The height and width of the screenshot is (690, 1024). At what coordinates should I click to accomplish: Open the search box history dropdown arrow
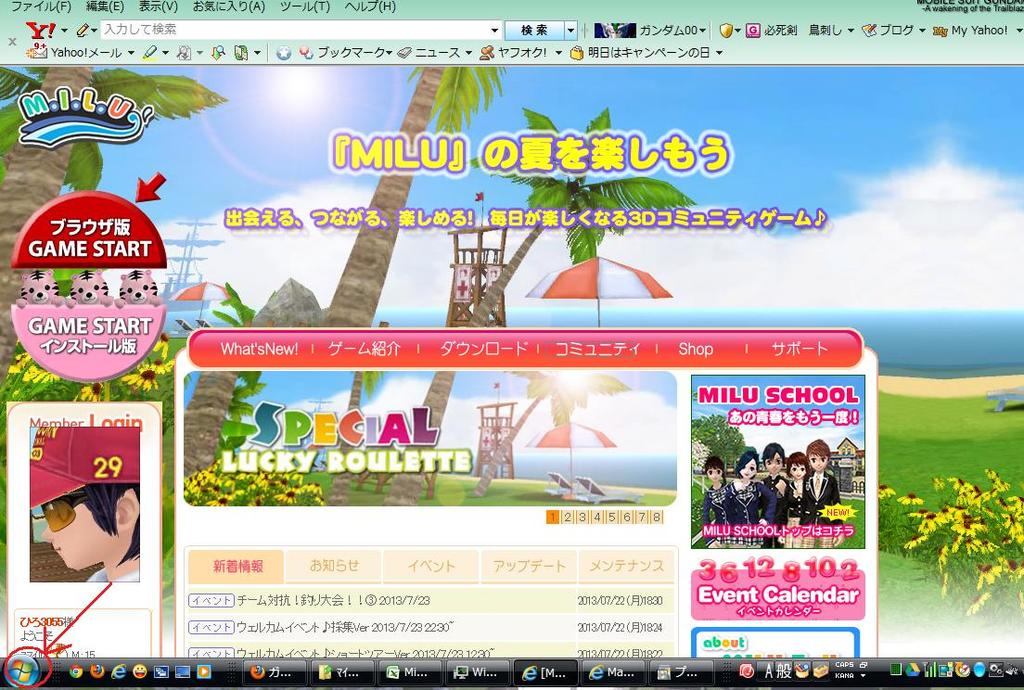tap(493, 31)
